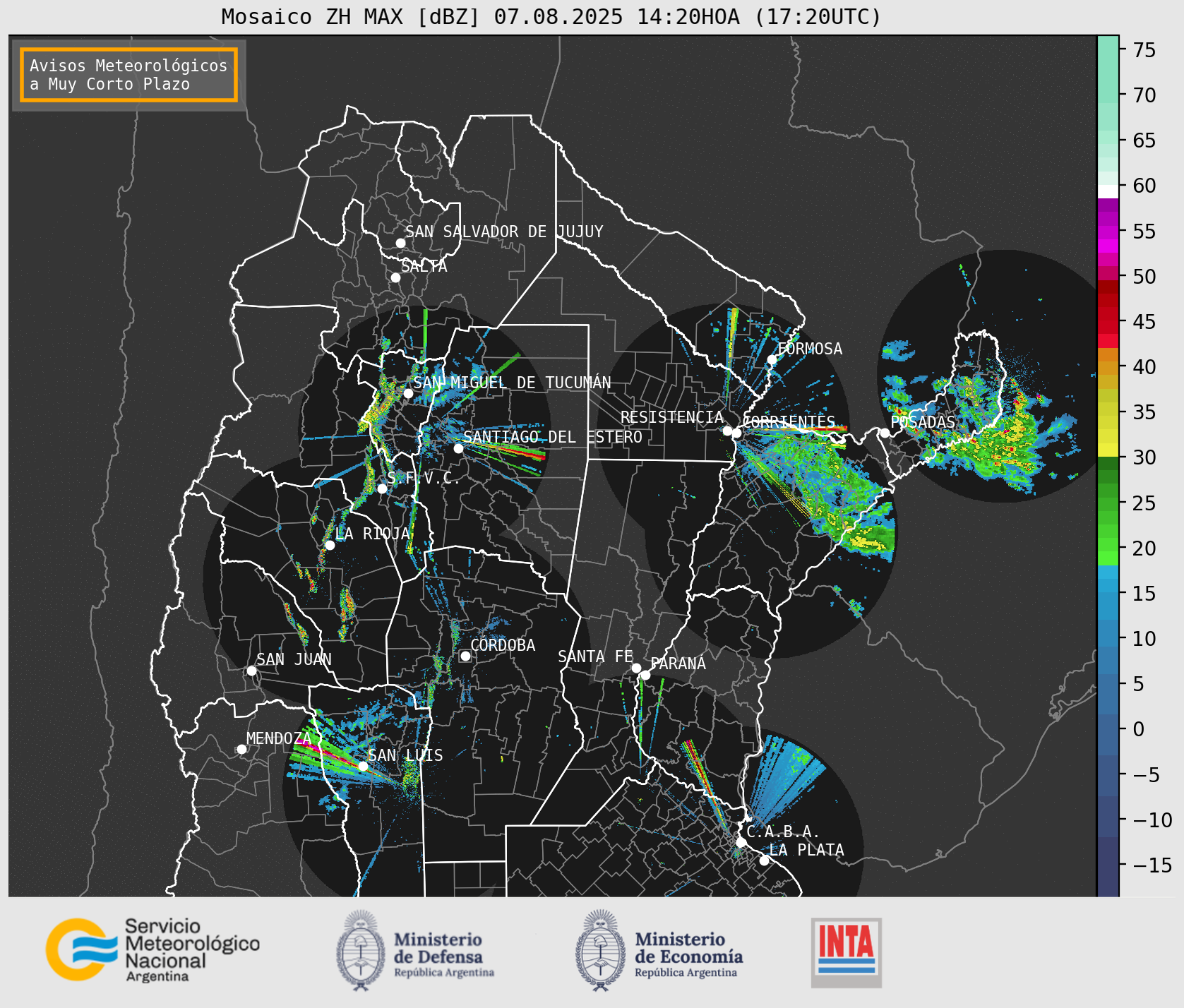Click the white 60 dBZ color scale band
The image size is (1184, 1008).
pos(1108,191)
